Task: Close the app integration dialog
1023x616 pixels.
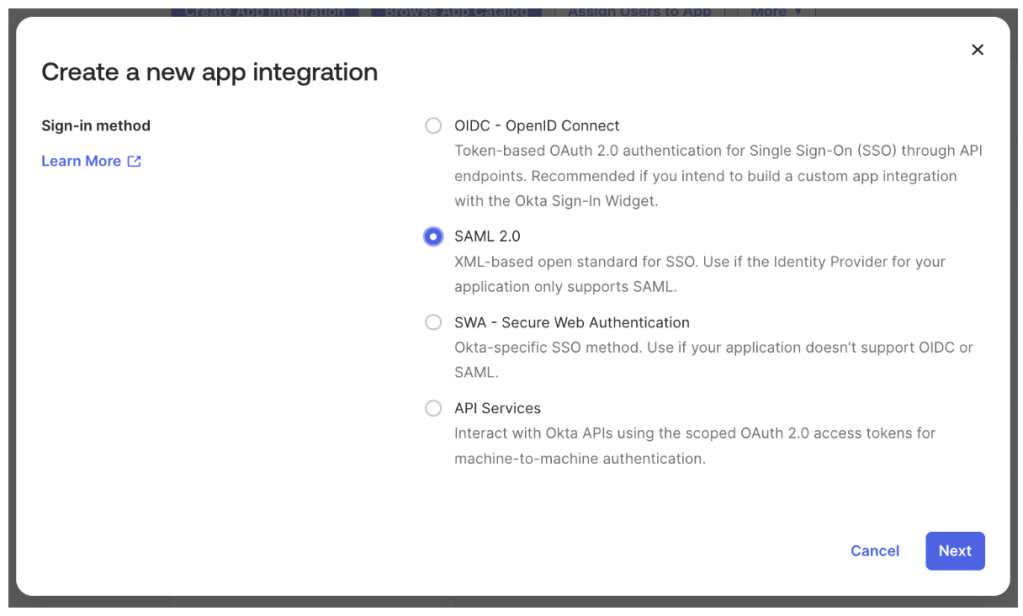Action: tap(977, 50)
